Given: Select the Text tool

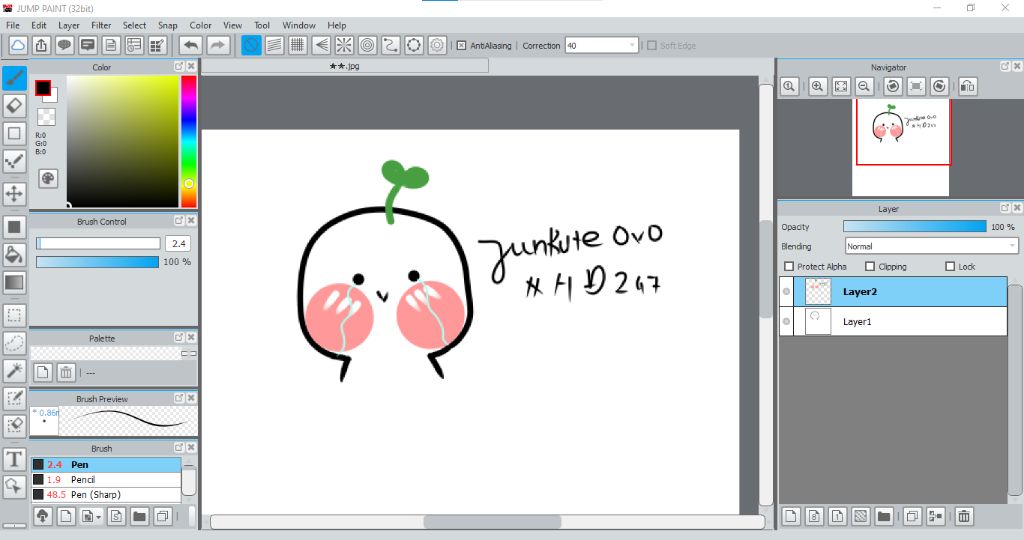Looking at the screenshot, I should 14,459.
